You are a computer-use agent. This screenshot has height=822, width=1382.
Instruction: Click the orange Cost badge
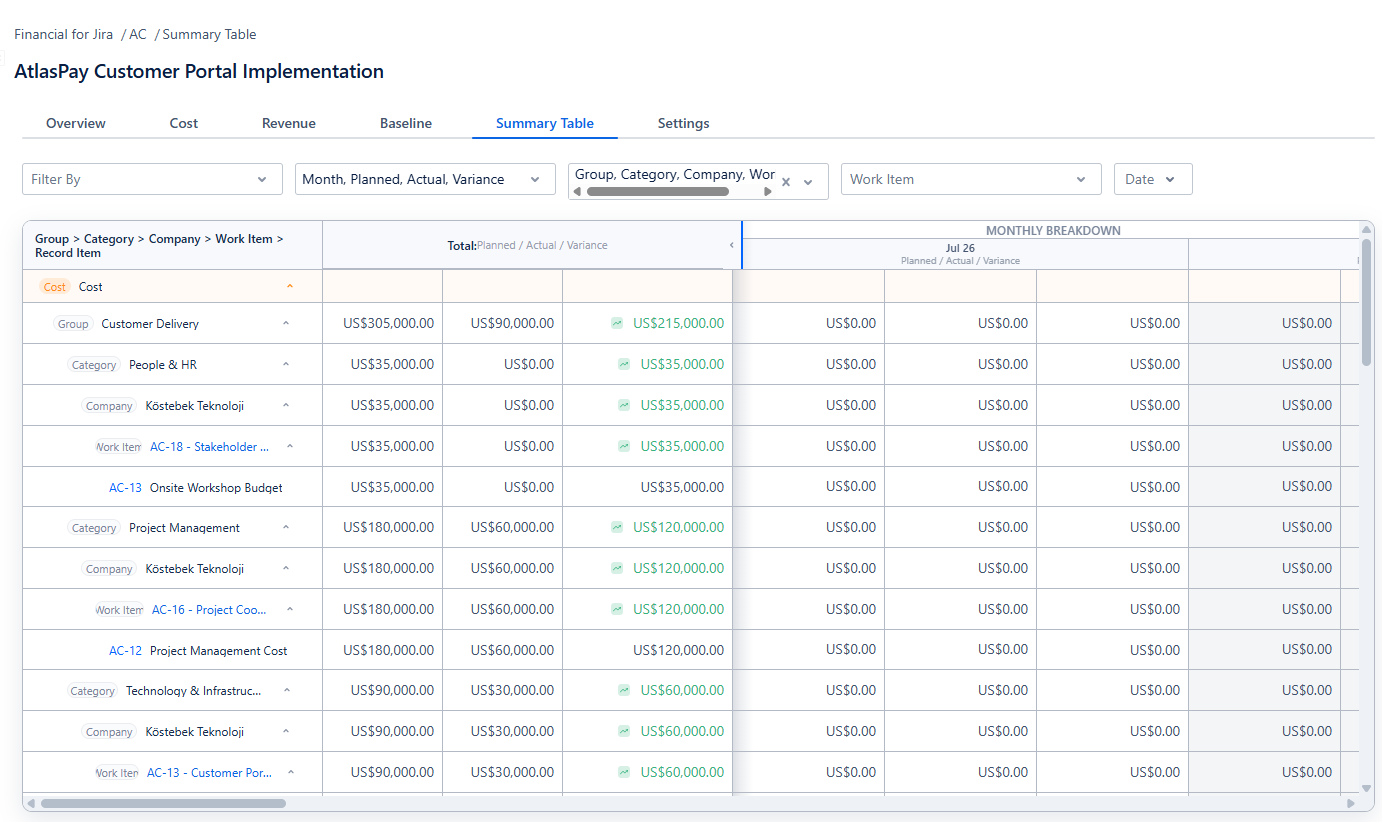tap(55, 287)
